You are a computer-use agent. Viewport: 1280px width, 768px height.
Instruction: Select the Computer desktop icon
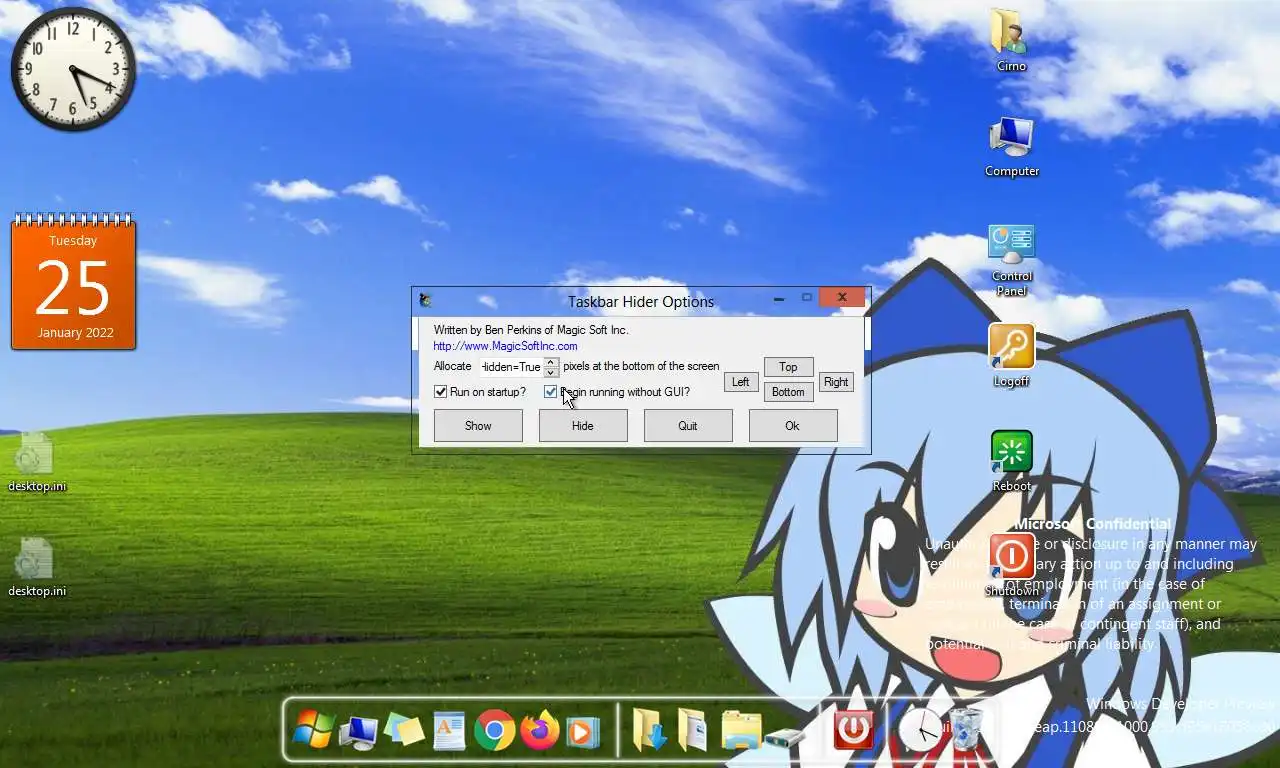tap(1011, 146)
